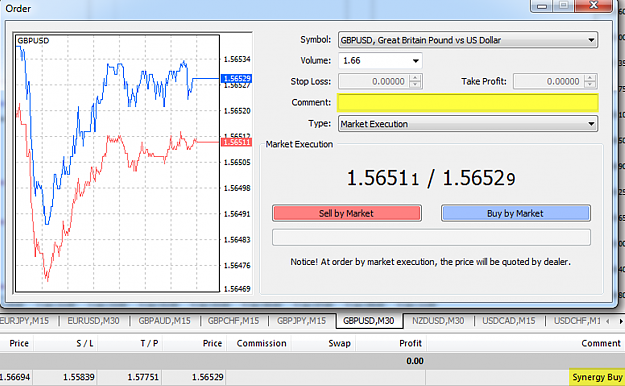Click the blue 1.56529 ask price label
This screenshot has width=625, height=386.
236,78
